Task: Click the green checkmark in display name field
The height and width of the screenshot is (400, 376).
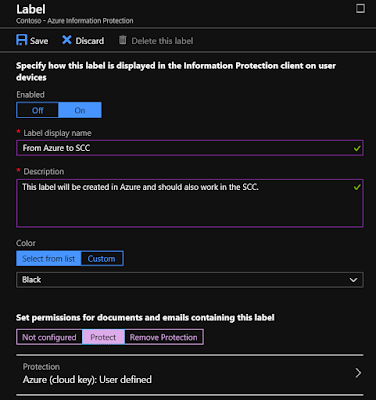Action: point(357,148)
